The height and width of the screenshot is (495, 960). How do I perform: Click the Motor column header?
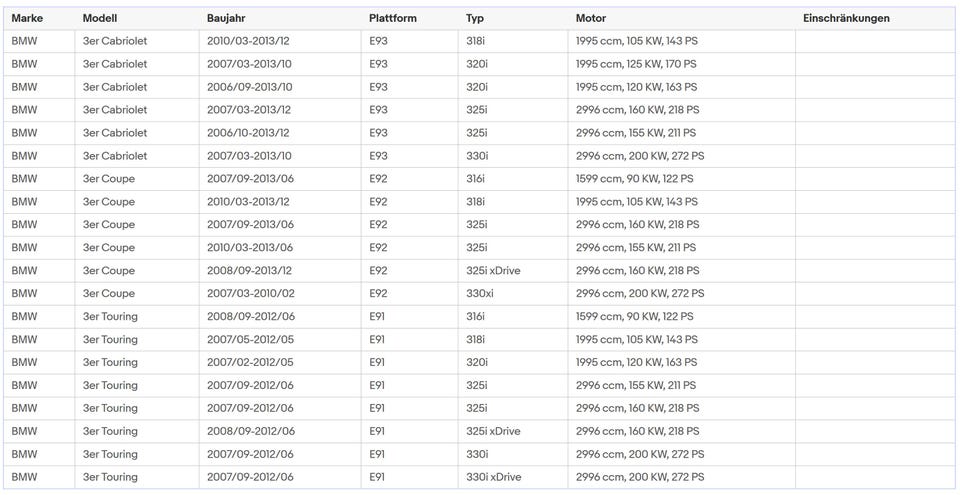coord(681,18)
